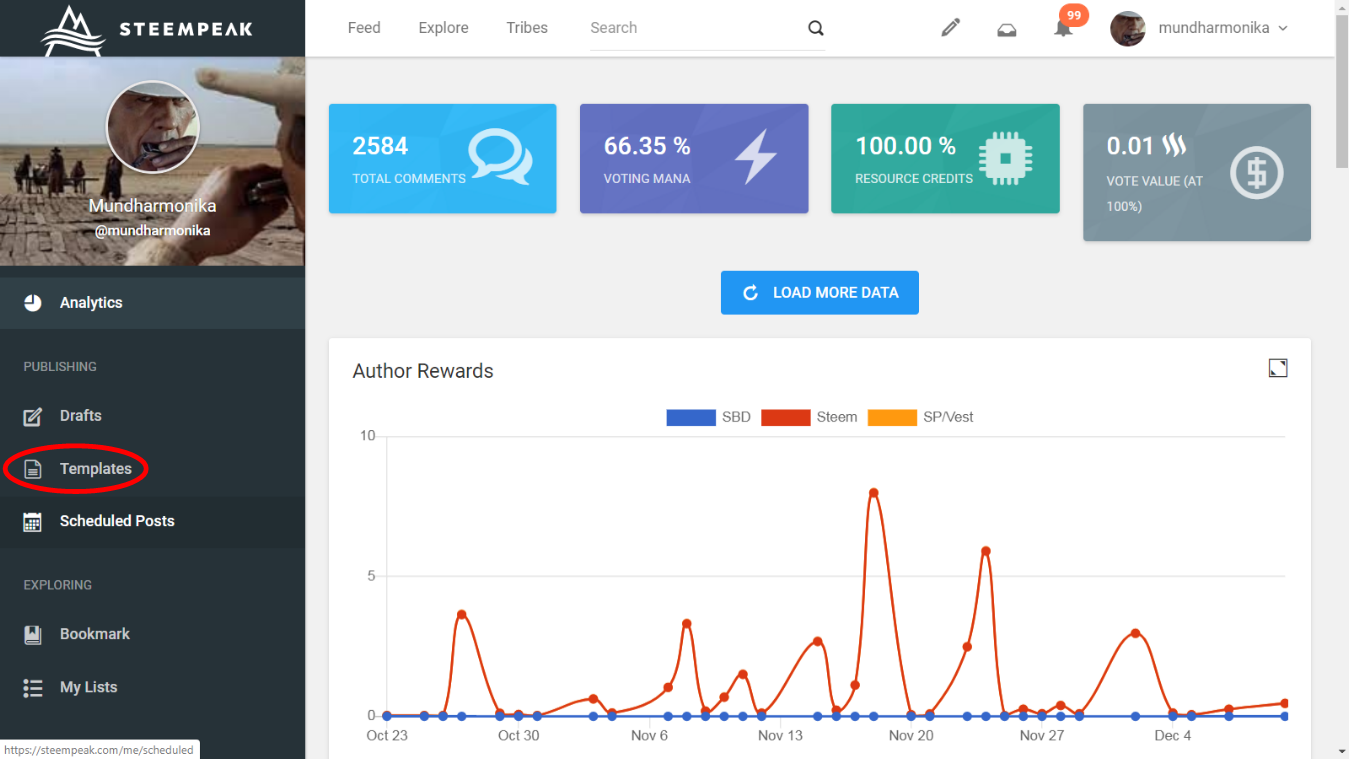Click the Oct 23 axis label
The image size is (1349, 759).
tap(387, 736)
